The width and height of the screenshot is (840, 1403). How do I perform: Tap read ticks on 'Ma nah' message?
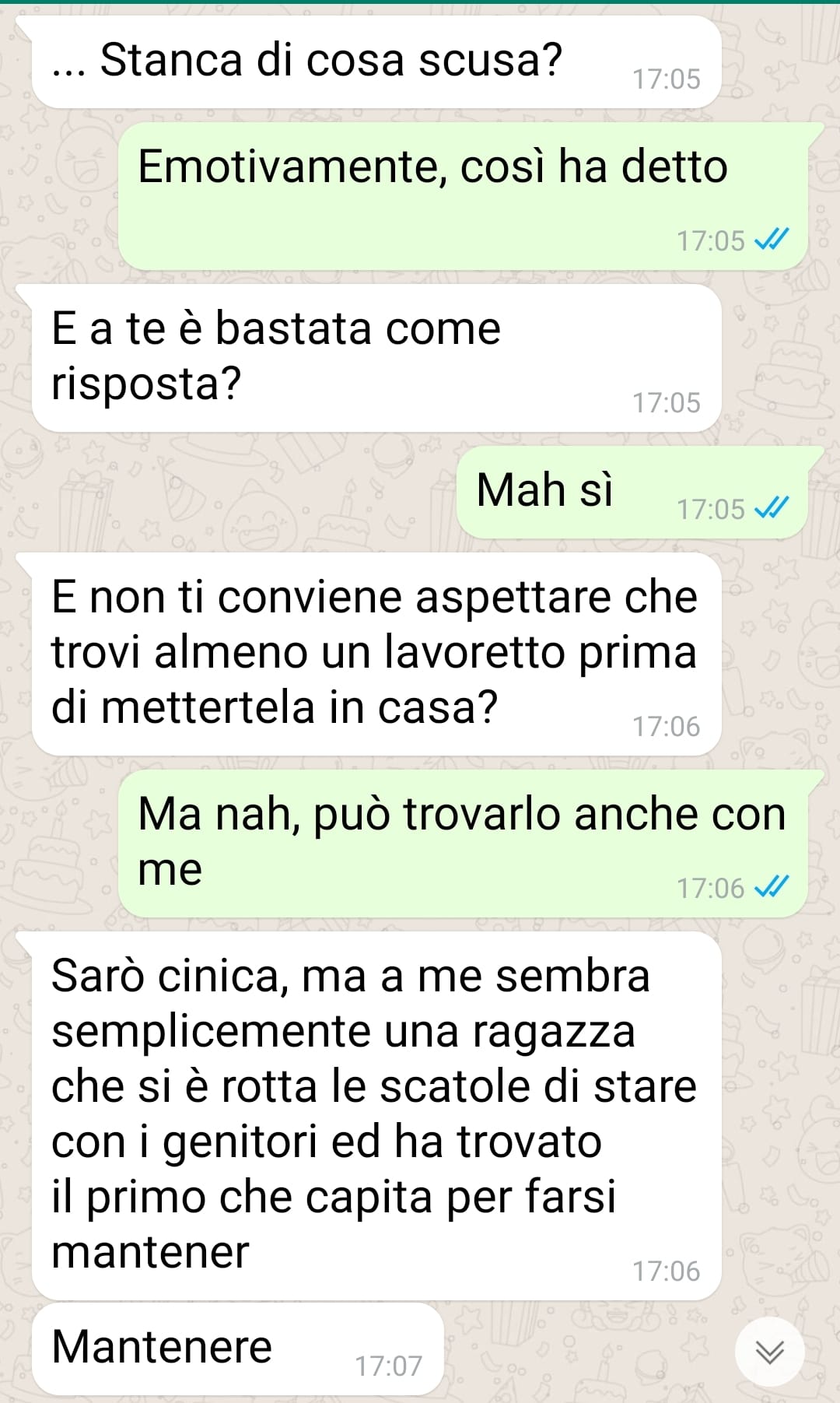click(772, 887)
